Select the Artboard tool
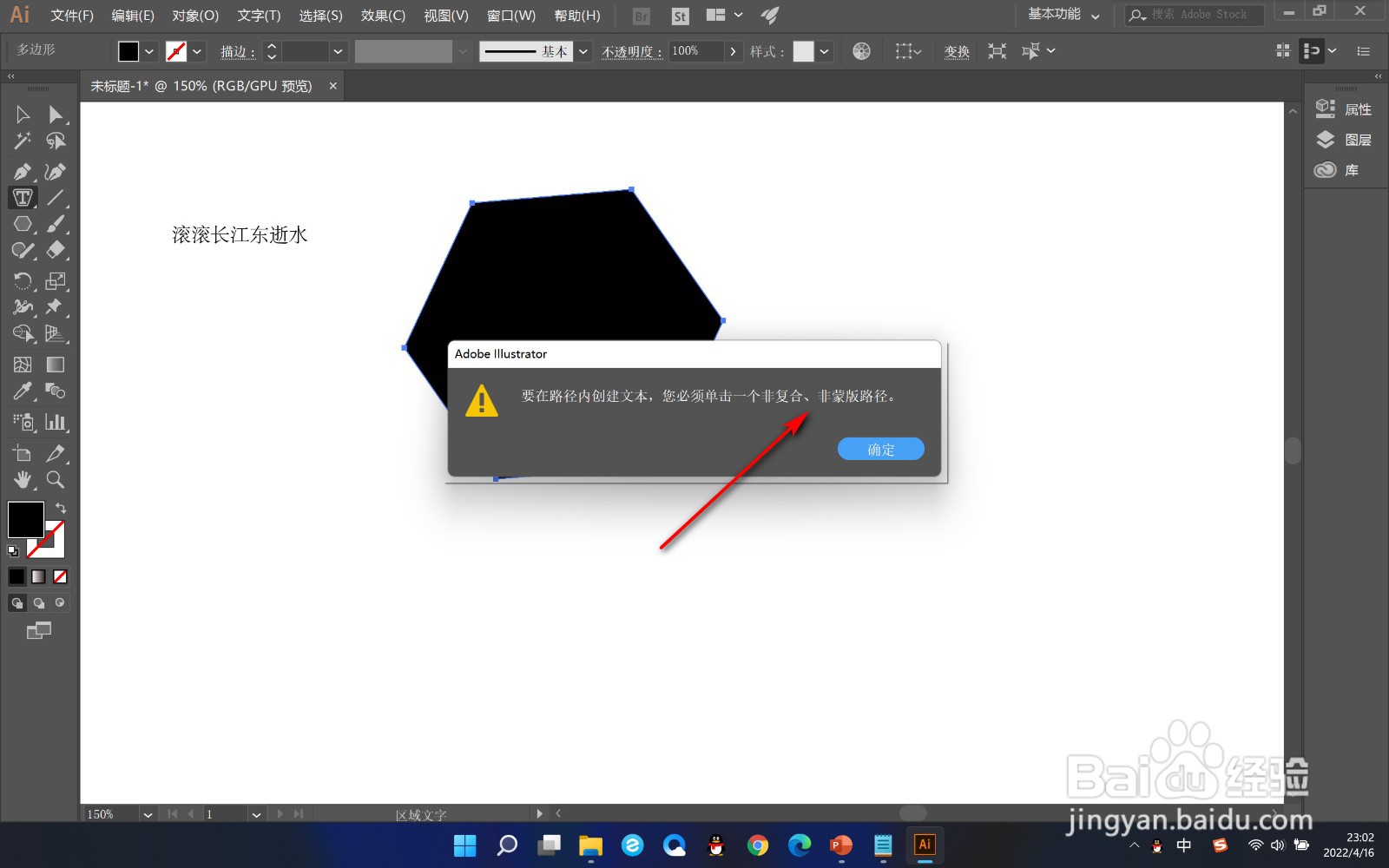This screenshot has width=1389, height=868. (x=23, y=453)
